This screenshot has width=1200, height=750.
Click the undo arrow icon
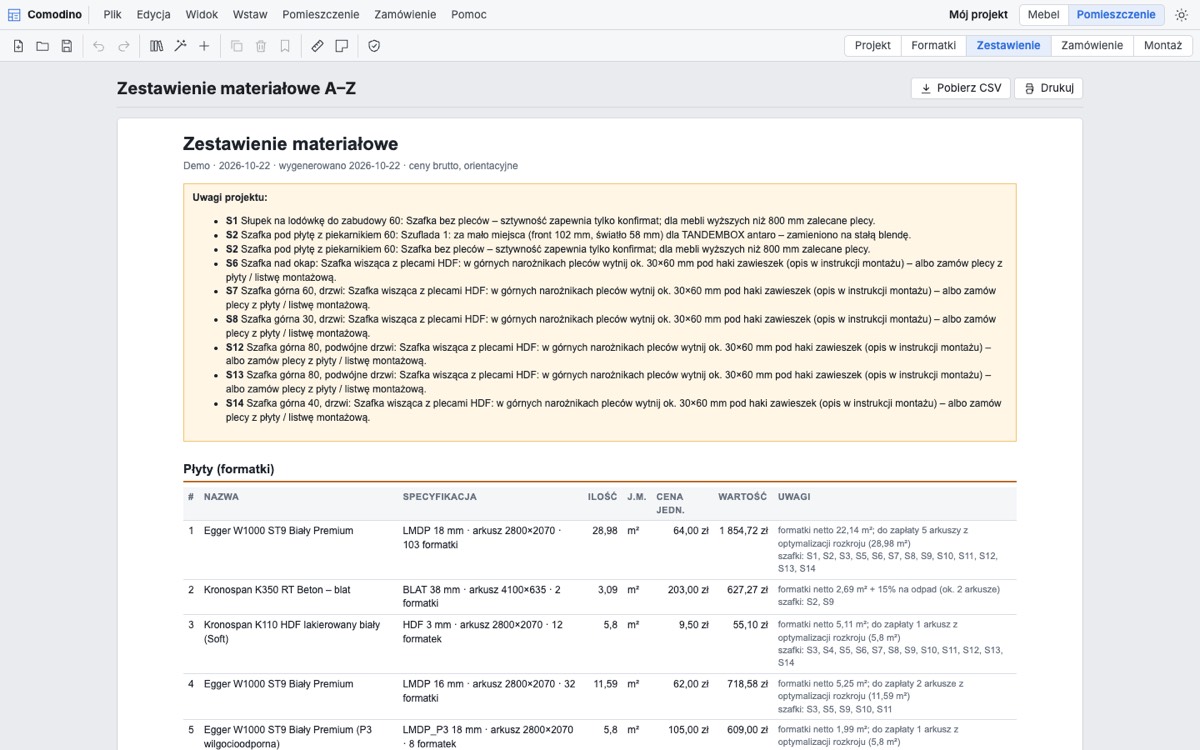[x=98, y=46]
